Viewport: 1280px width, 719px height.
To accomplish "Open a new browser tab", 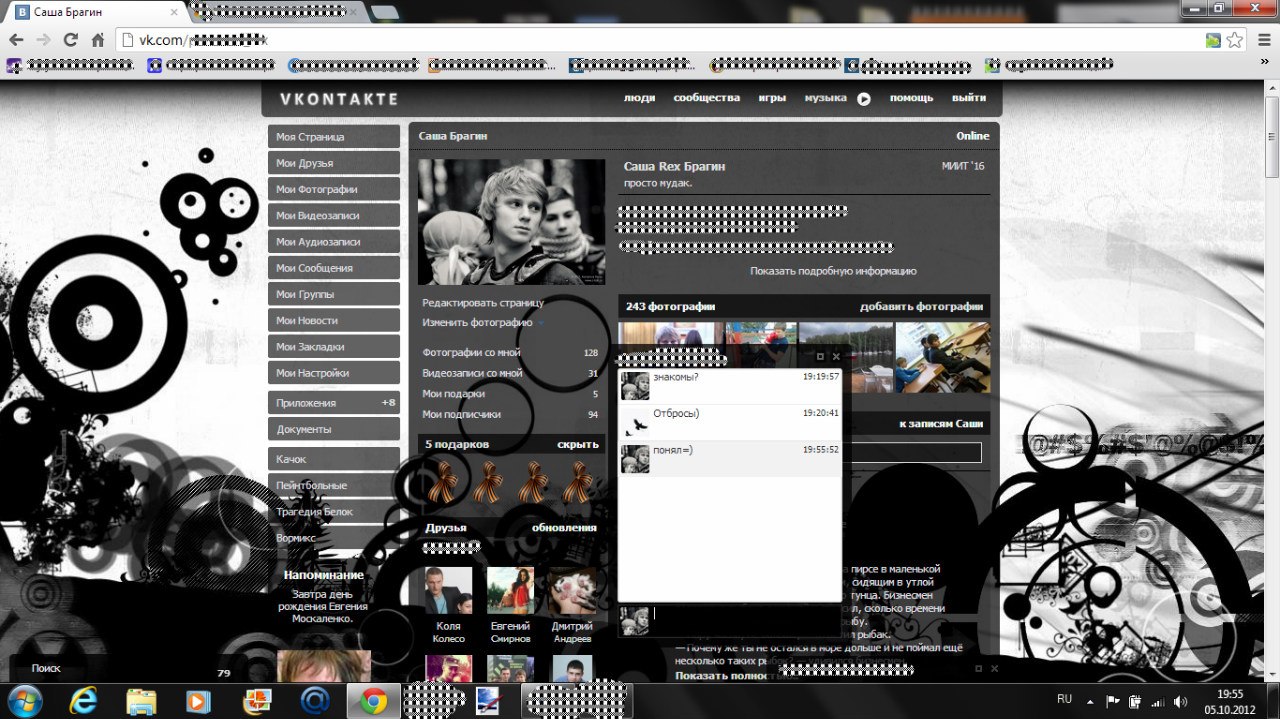I will coord(384,12).
